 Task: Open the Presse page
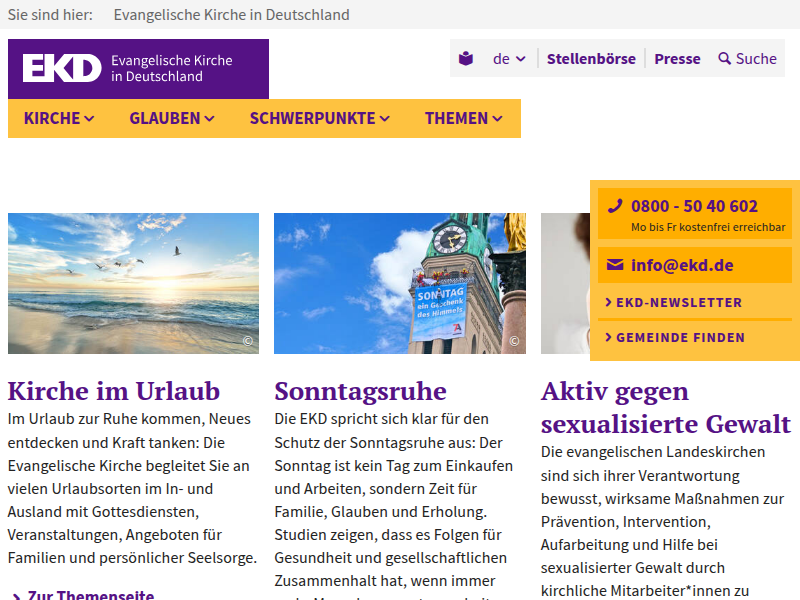[x=677, y=59]
